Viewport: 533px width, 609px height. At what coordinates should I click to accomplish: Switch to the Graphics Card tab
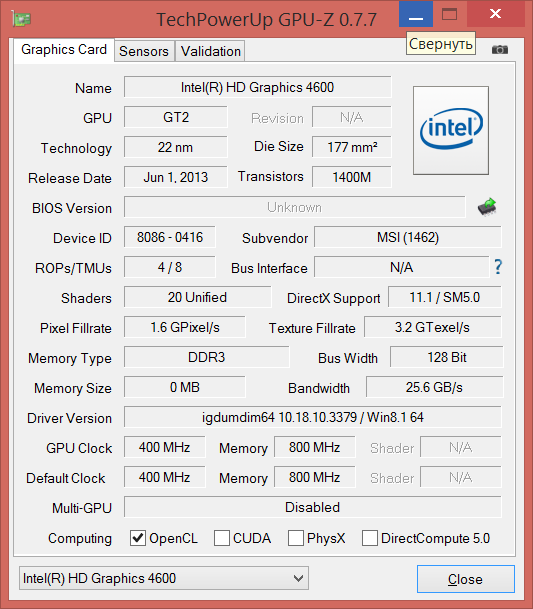tap(64, 50)
